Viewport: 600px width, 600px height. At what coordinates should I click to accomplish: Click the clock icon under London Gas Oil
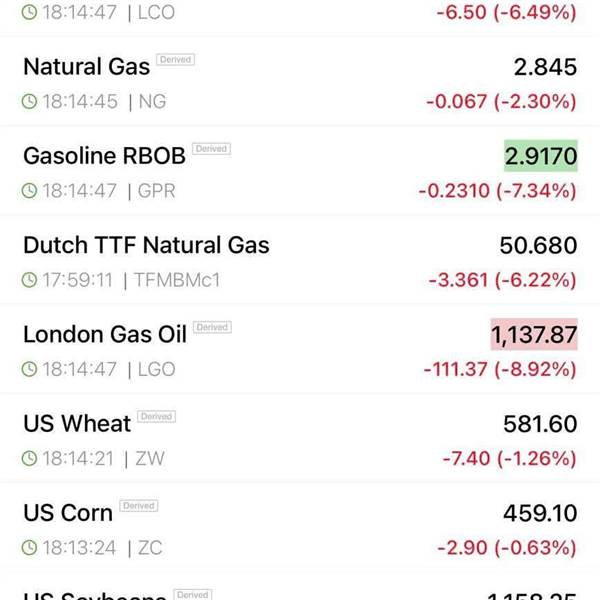tap(31, 369)
